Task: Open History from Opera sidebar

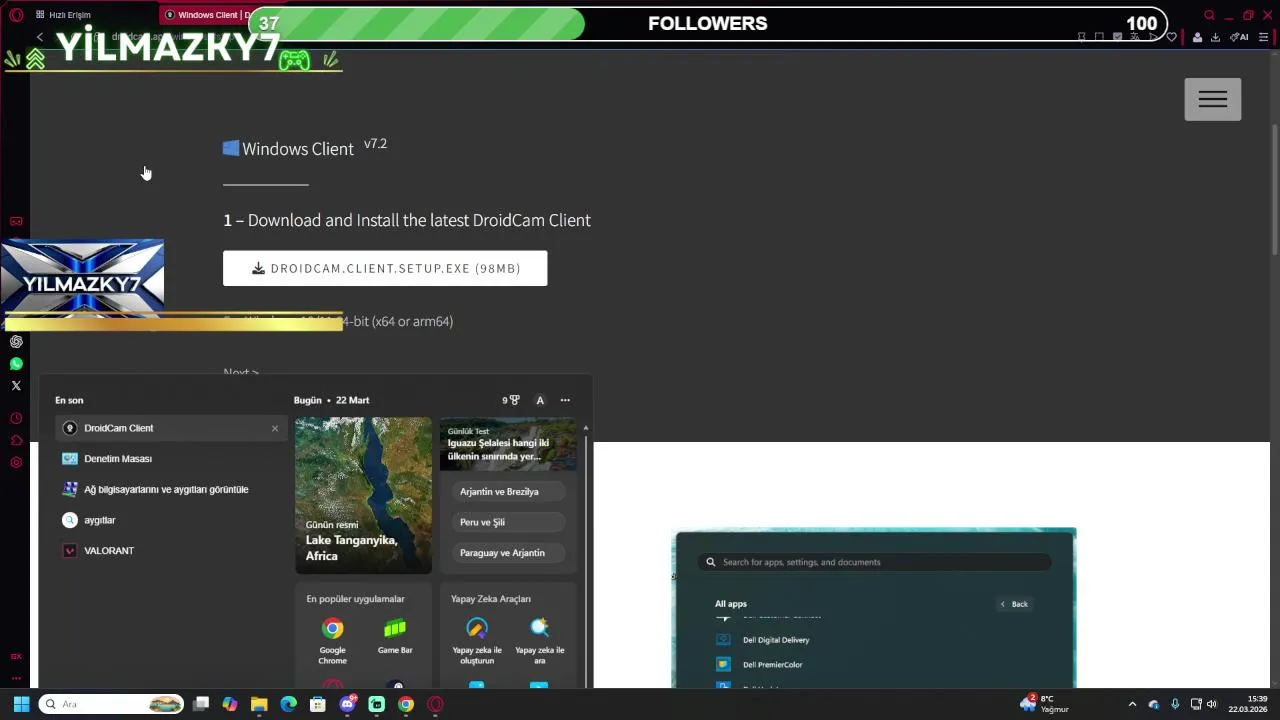Action: 16,418
